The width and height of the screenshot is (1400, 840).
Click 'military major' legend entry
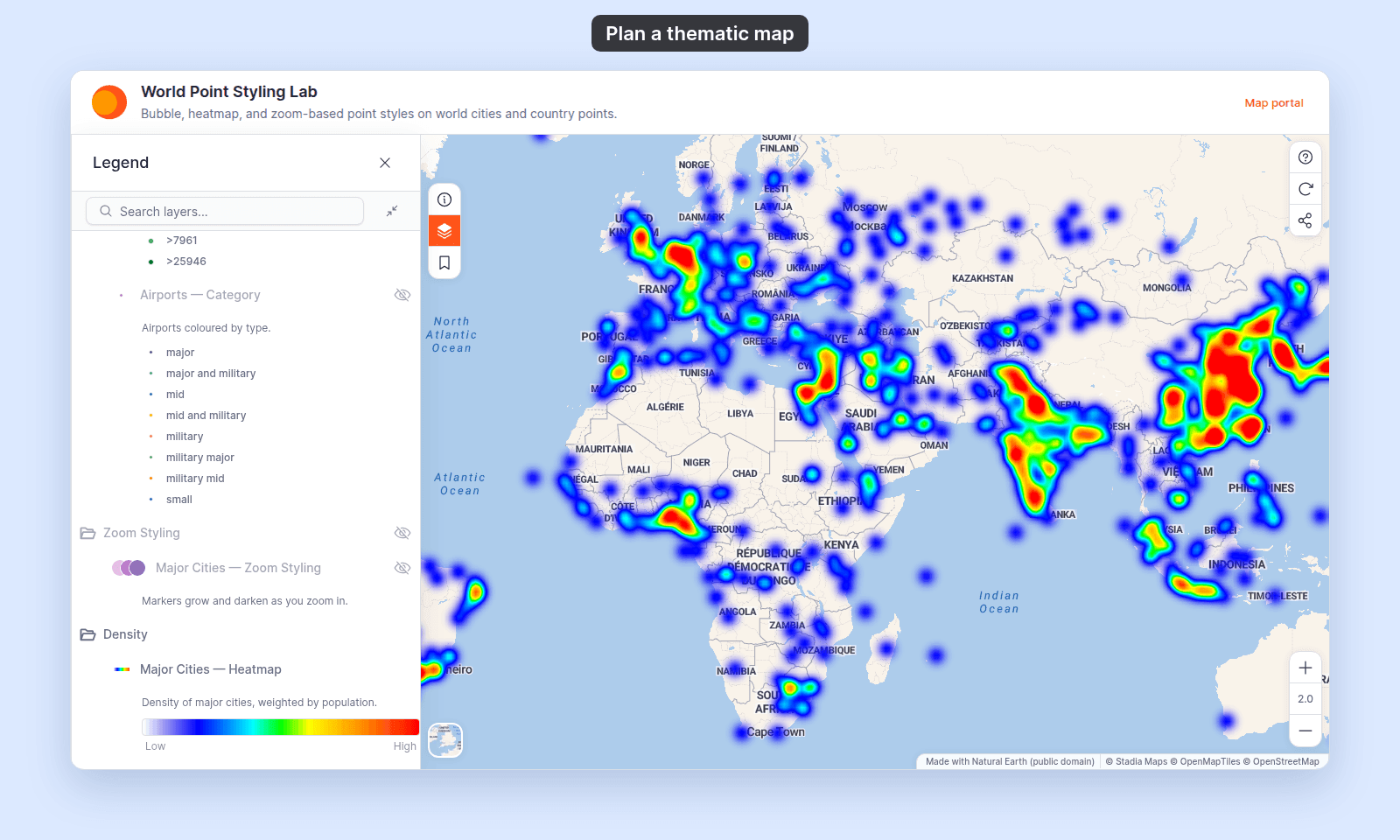pyautogui.click(x=200, y=458)
